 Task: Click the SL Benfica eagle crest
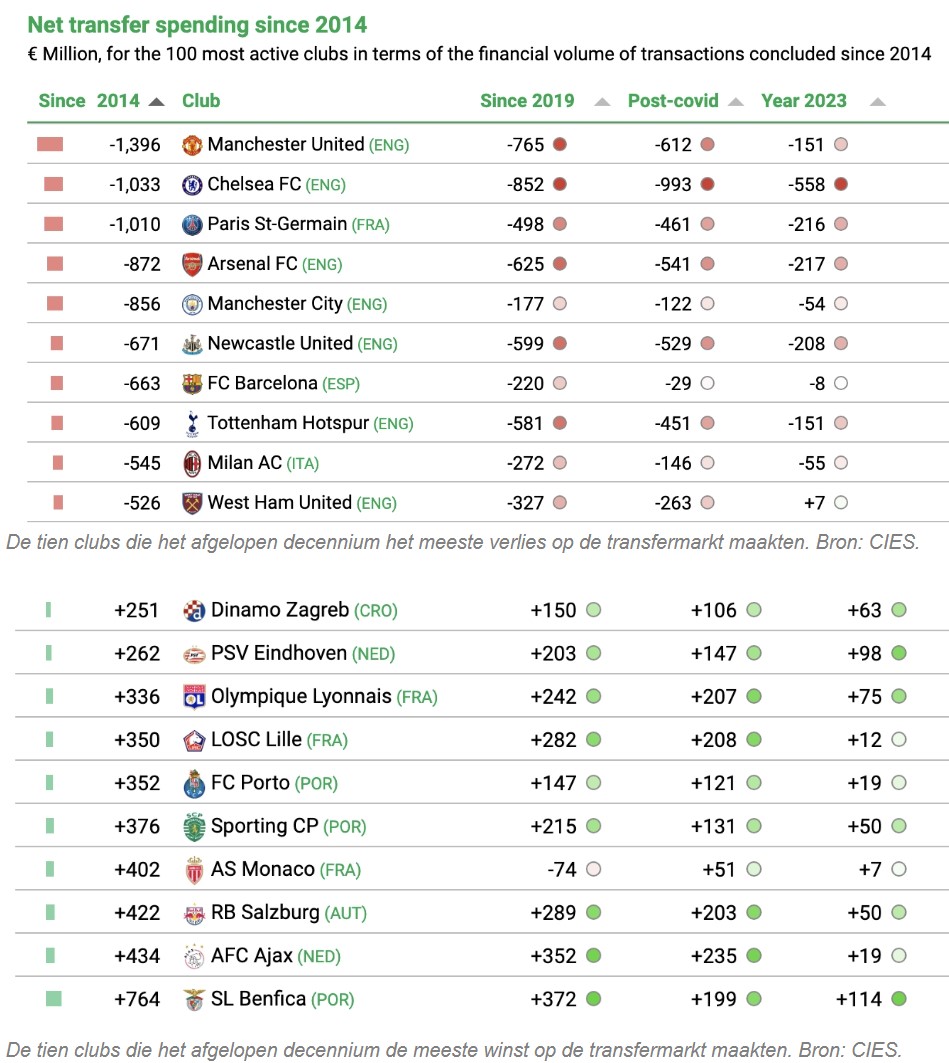tap(194, 1000)
